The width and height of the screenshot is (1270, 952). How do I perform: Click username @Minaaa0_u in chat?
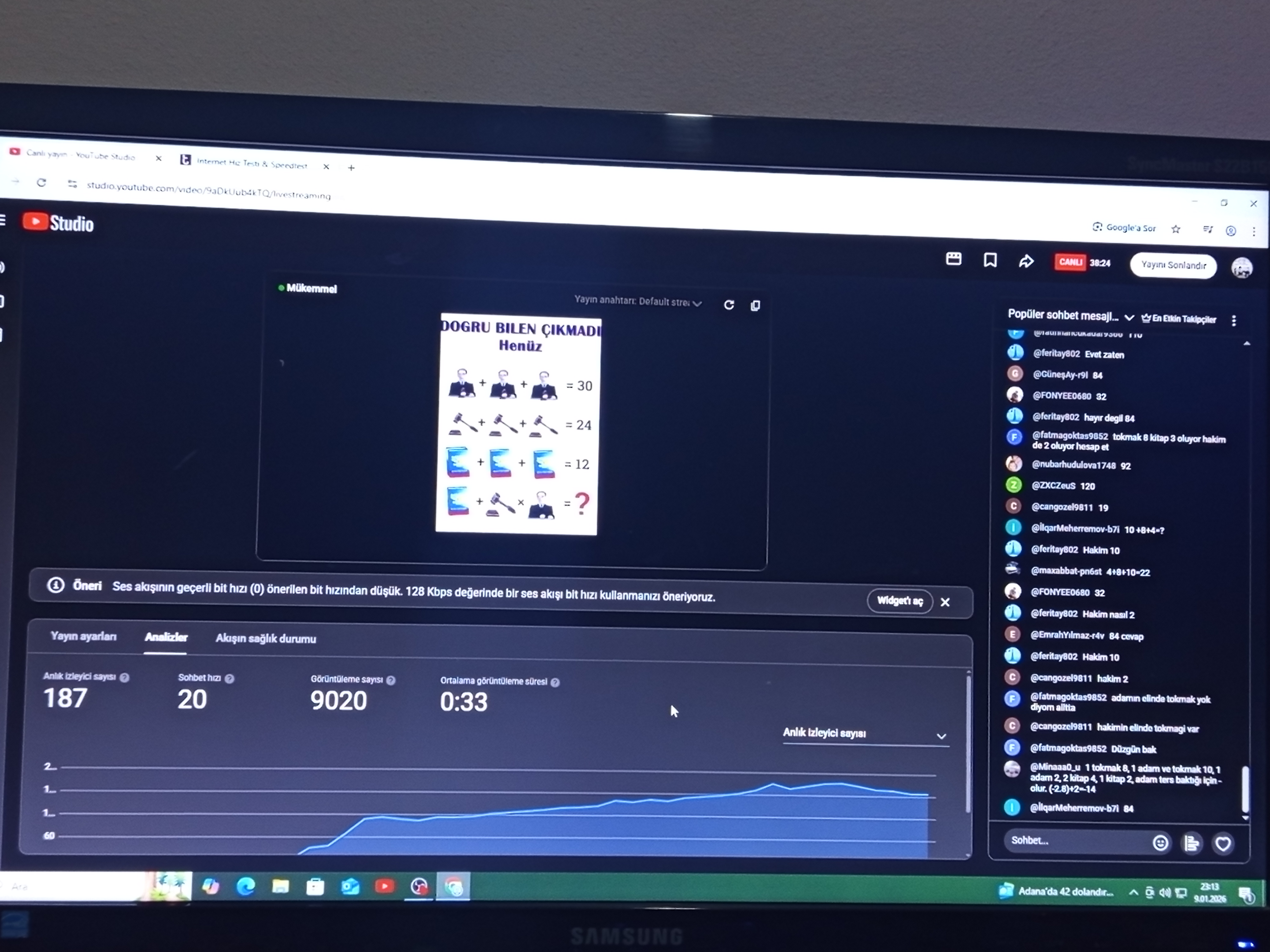[1055, 767]
